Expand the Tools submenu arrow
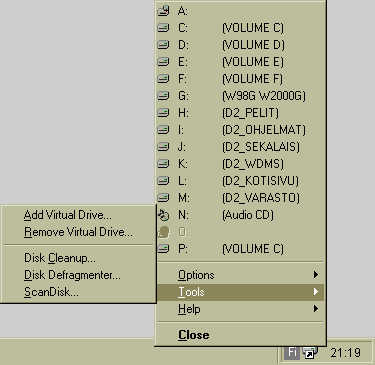Screen dimensions: 375x365 316,292
